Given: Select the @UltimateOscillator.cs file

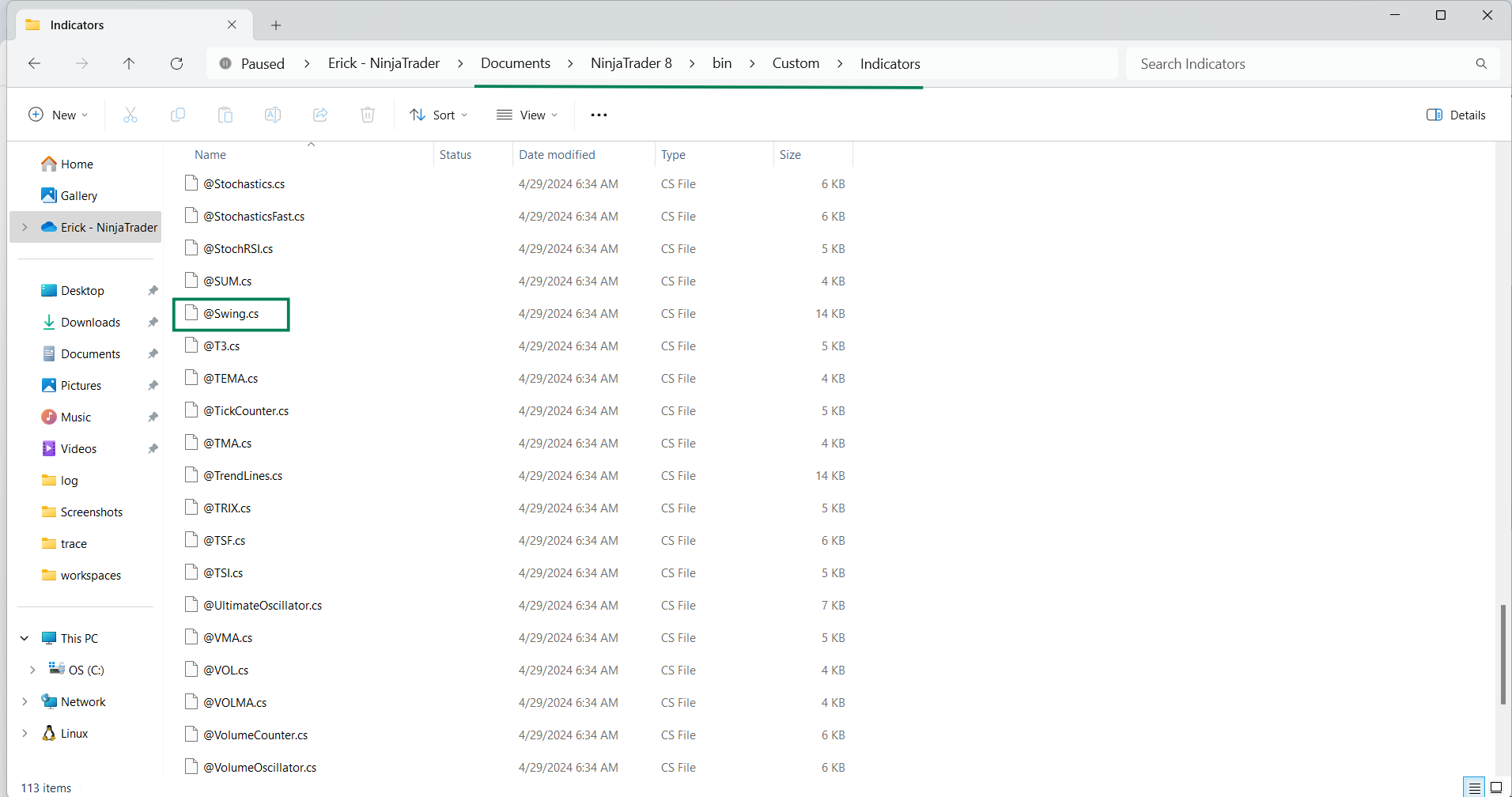Looking at the screenshot, I should tap(263, 605).
